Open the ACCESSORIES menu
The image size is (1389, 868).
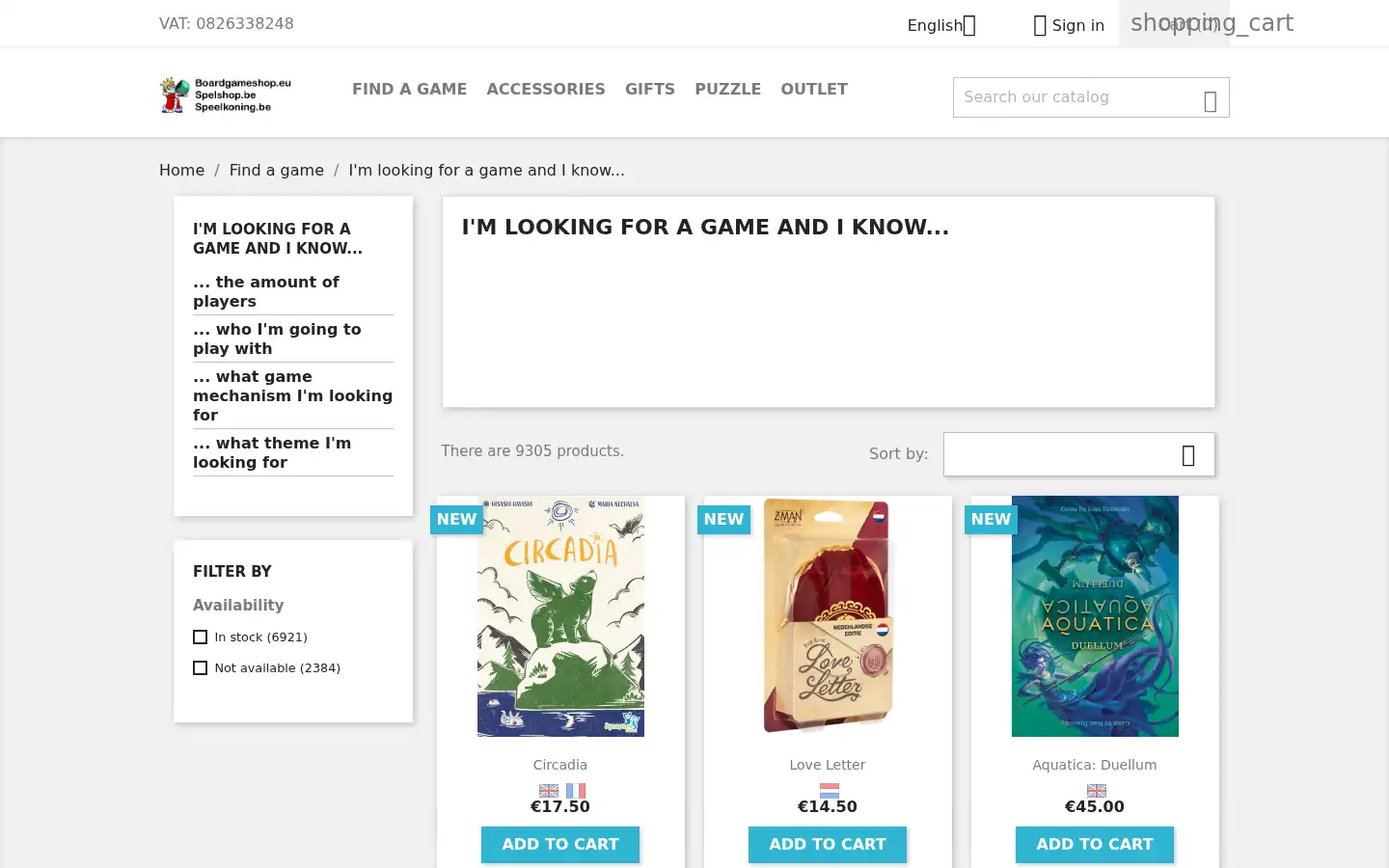pyautogui.click(x=546, y=89)
